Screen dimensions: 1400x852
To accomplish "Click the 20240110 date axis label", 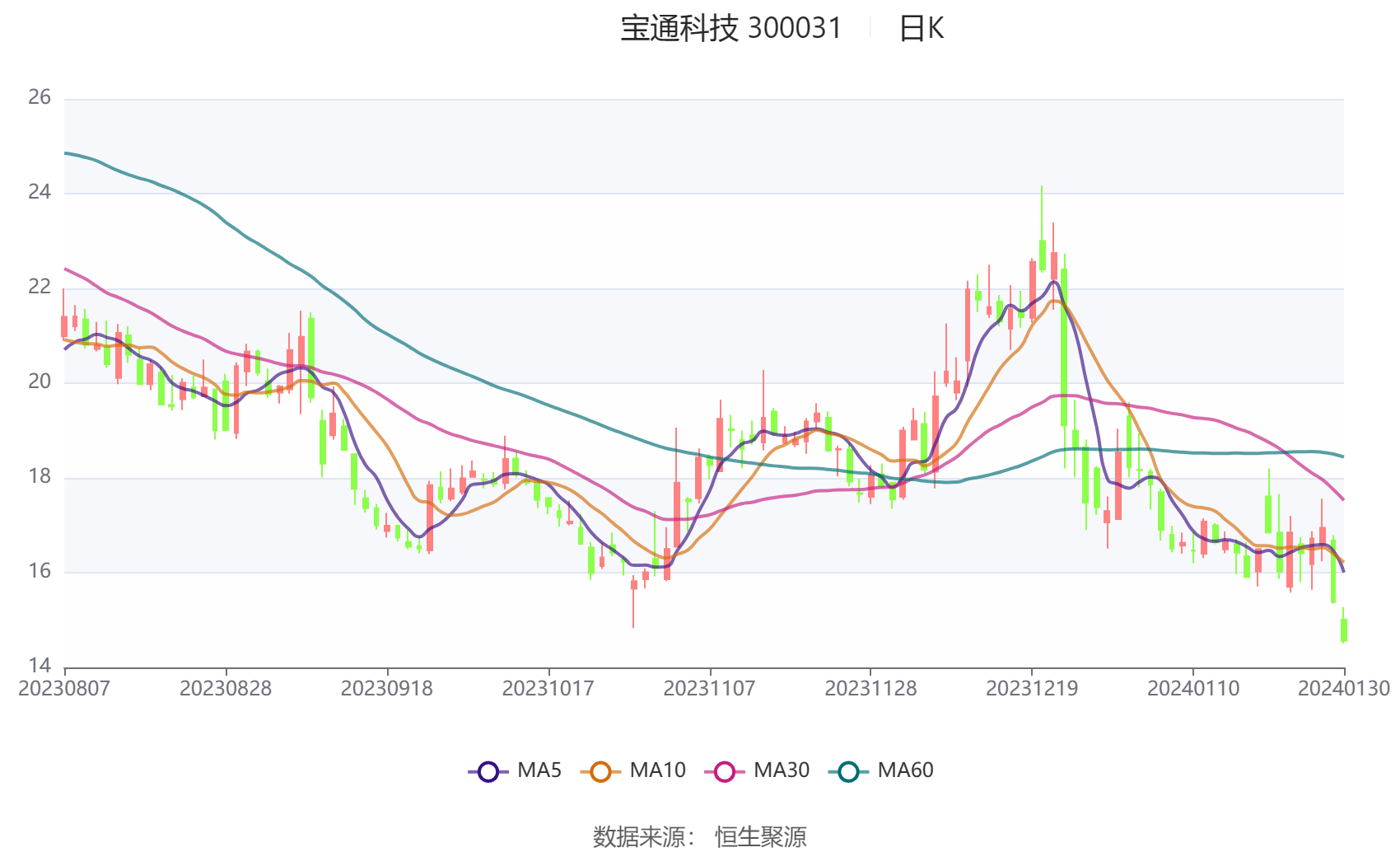I will [1193, 688].
